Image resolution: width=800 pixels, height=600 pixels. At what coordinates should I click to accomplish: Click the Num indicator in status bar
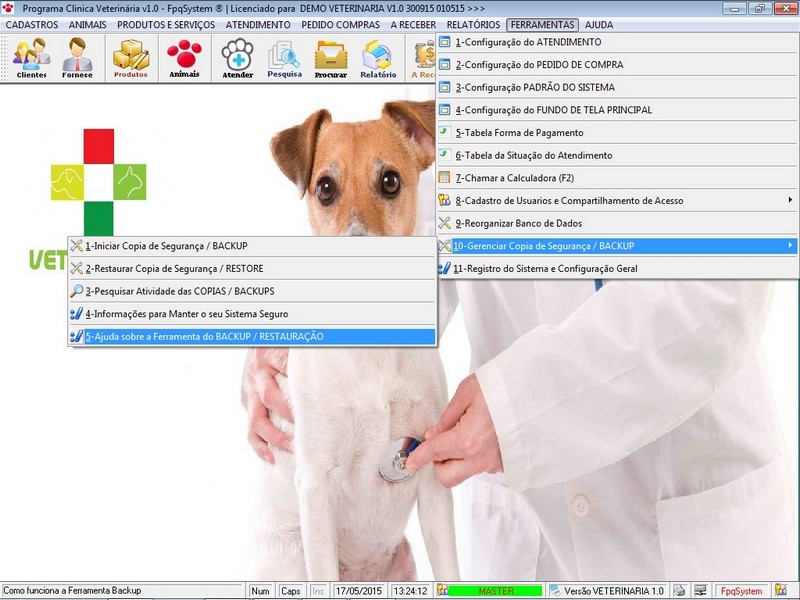pyautogui.click(x=260, y=591)
